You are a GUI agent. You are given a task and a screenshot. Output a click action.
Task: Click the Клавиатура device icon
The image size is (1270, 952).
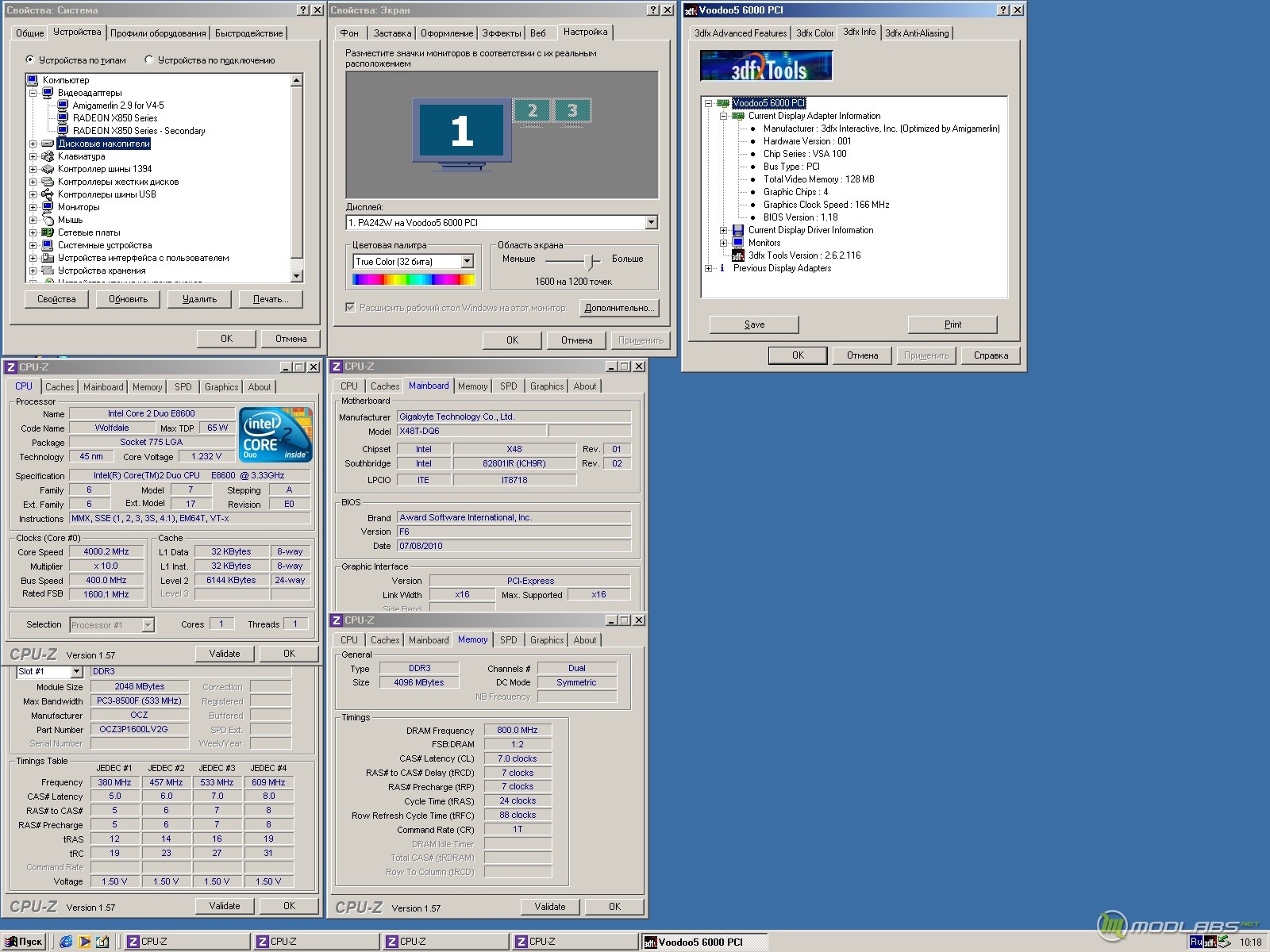(48, 156)
